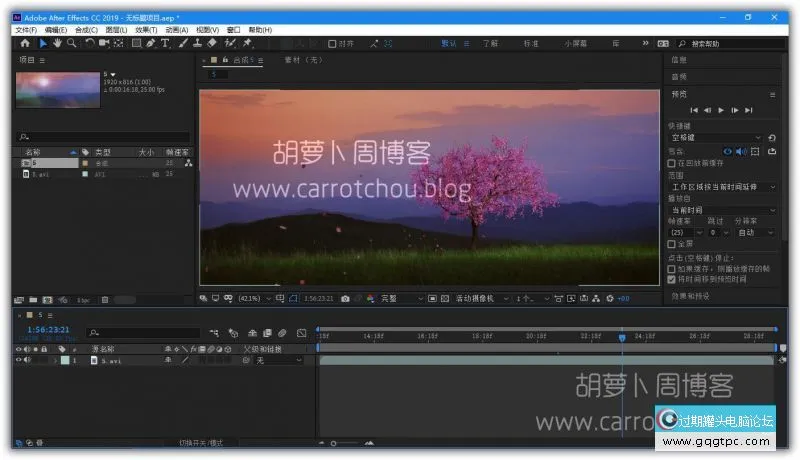Uncheck the 将时间移到预览时间 checkbox
The width and height of the screenshot is (800, 460).
click(x=671, y=279)
